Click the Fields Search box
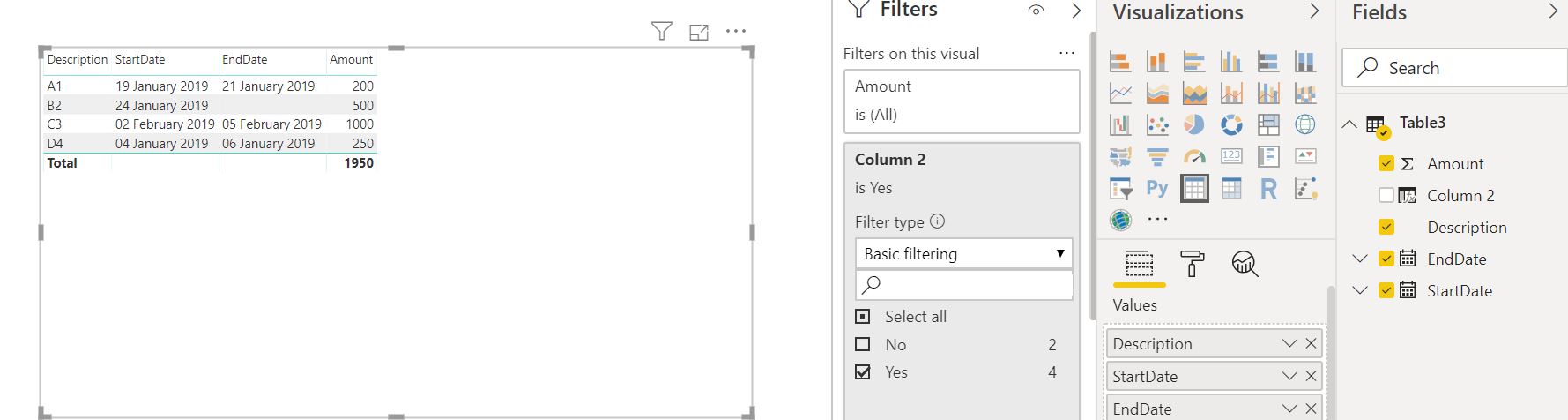 [1454, 68]
